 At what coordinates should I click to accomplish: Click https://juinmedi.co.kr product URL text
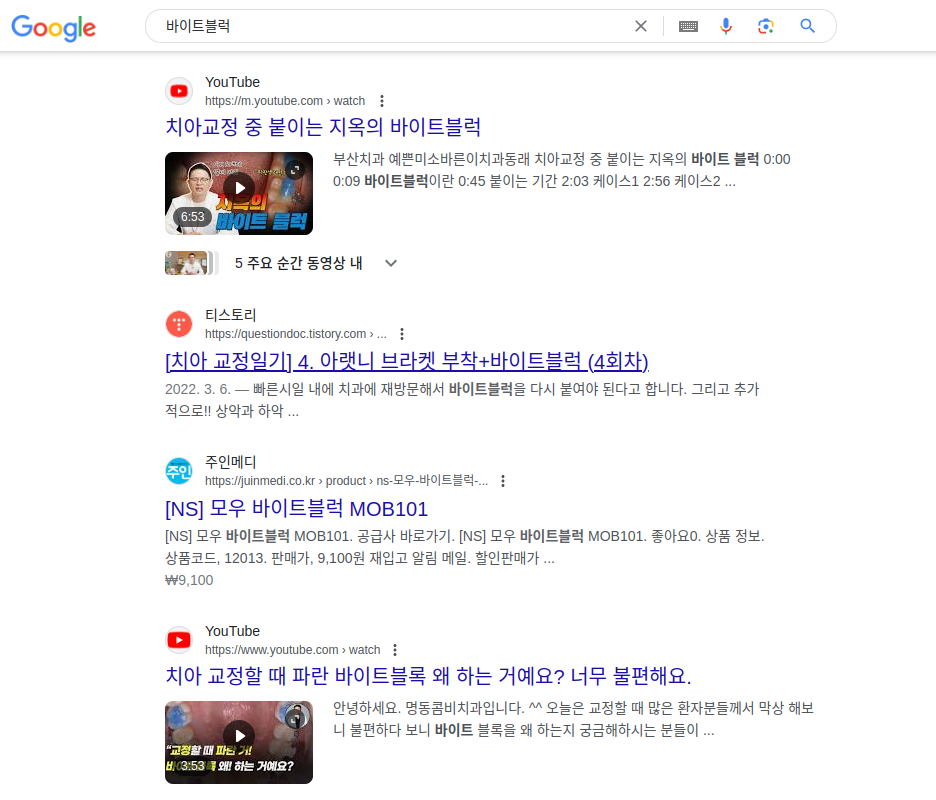(x=346, y=481)
